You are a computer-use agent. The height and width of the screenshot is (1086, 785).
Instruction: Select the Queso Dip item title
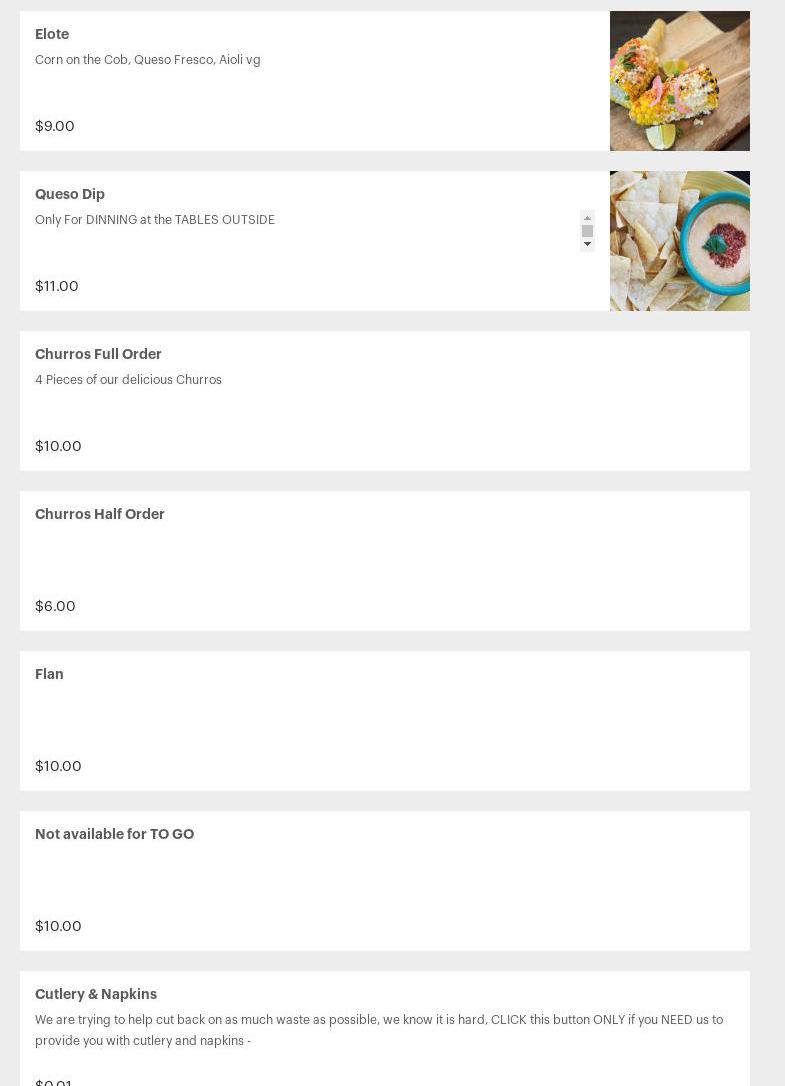point(70,194)
